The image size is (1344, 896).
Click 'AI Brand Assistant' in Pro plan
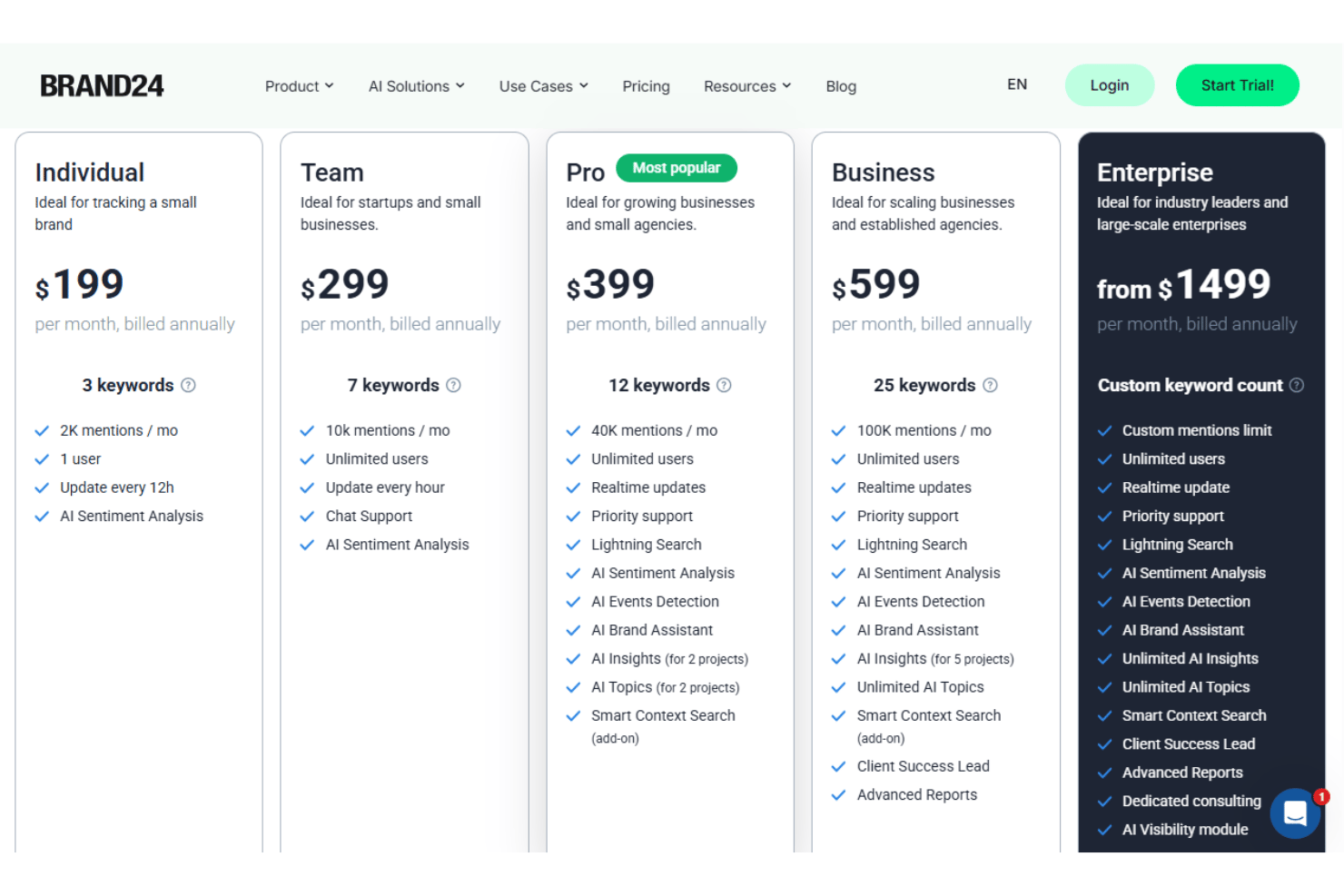click(652, 630)
